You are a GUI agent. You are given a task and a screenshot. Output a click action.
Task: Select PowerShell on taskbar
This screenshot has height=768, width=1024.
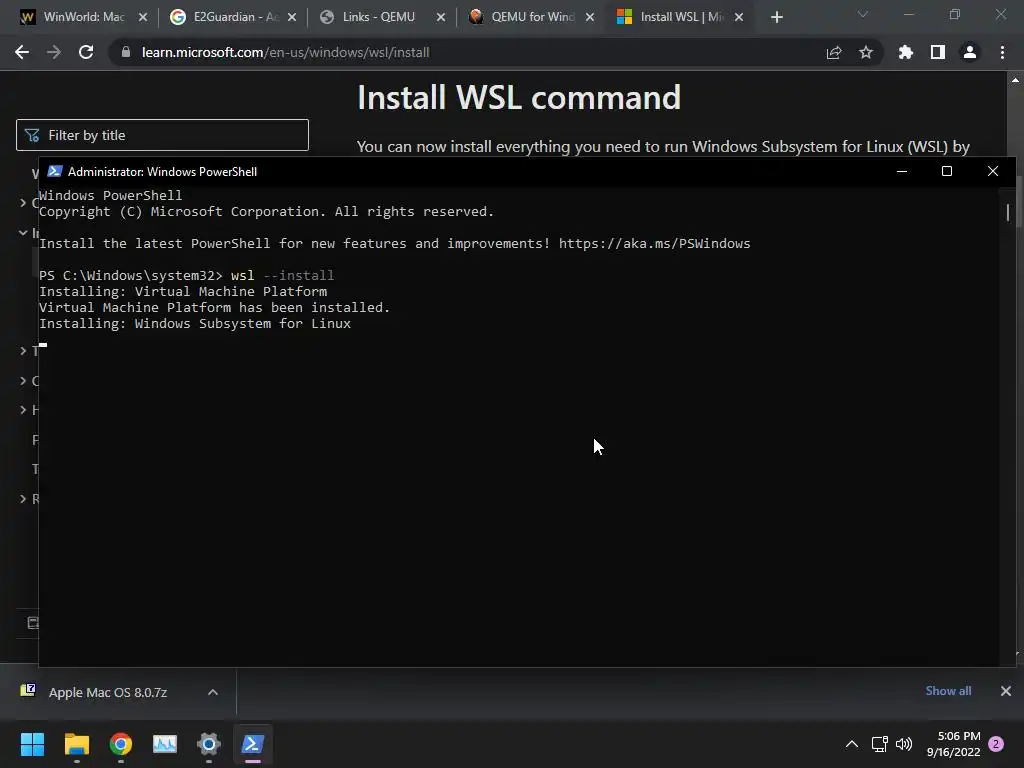[x=253, y=744]
